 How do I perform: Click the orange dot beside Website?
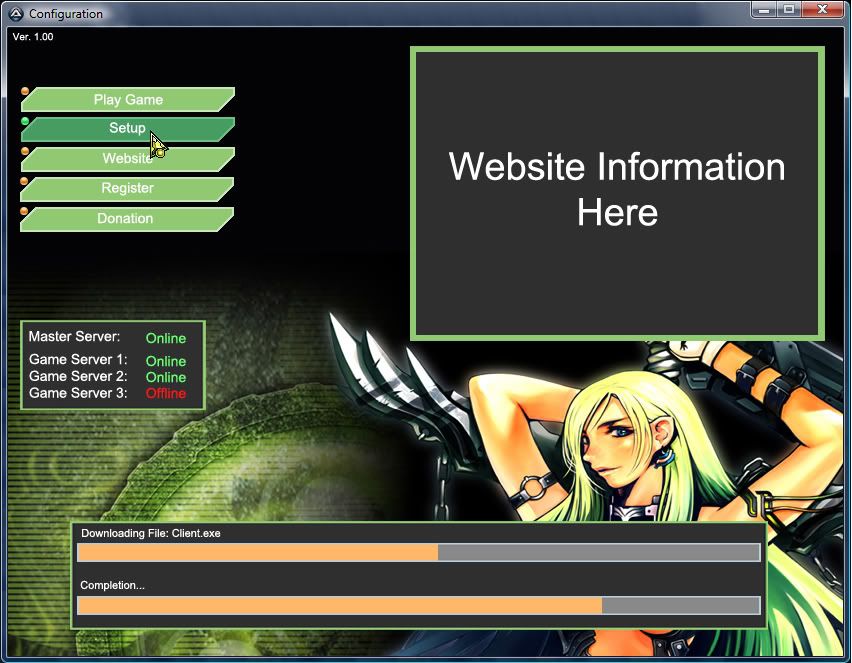click(x=25, y=151)
